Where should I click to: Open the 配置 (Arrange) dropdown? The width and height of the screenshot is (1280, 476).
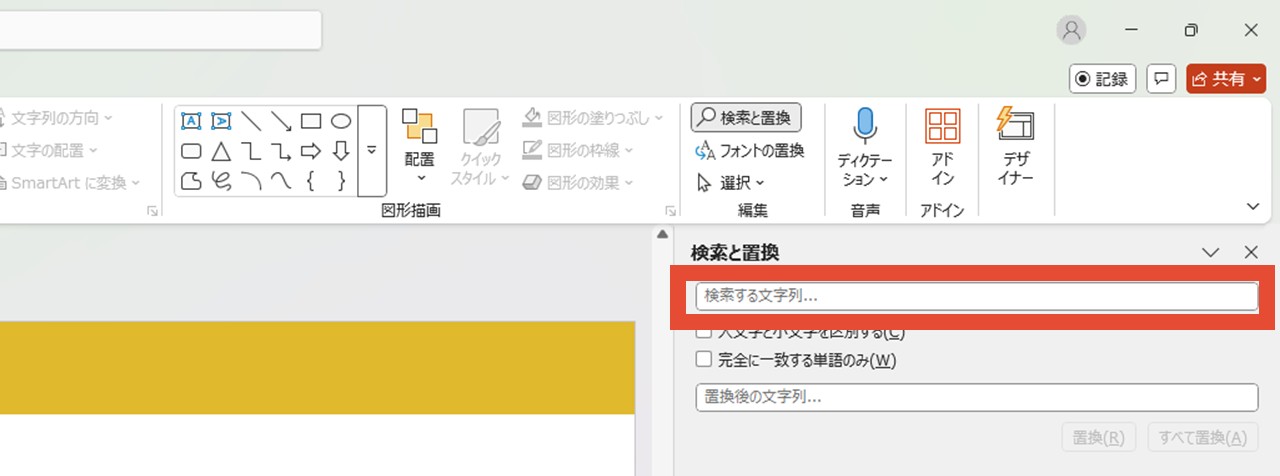pyautogui.click(x=420, y=148)
